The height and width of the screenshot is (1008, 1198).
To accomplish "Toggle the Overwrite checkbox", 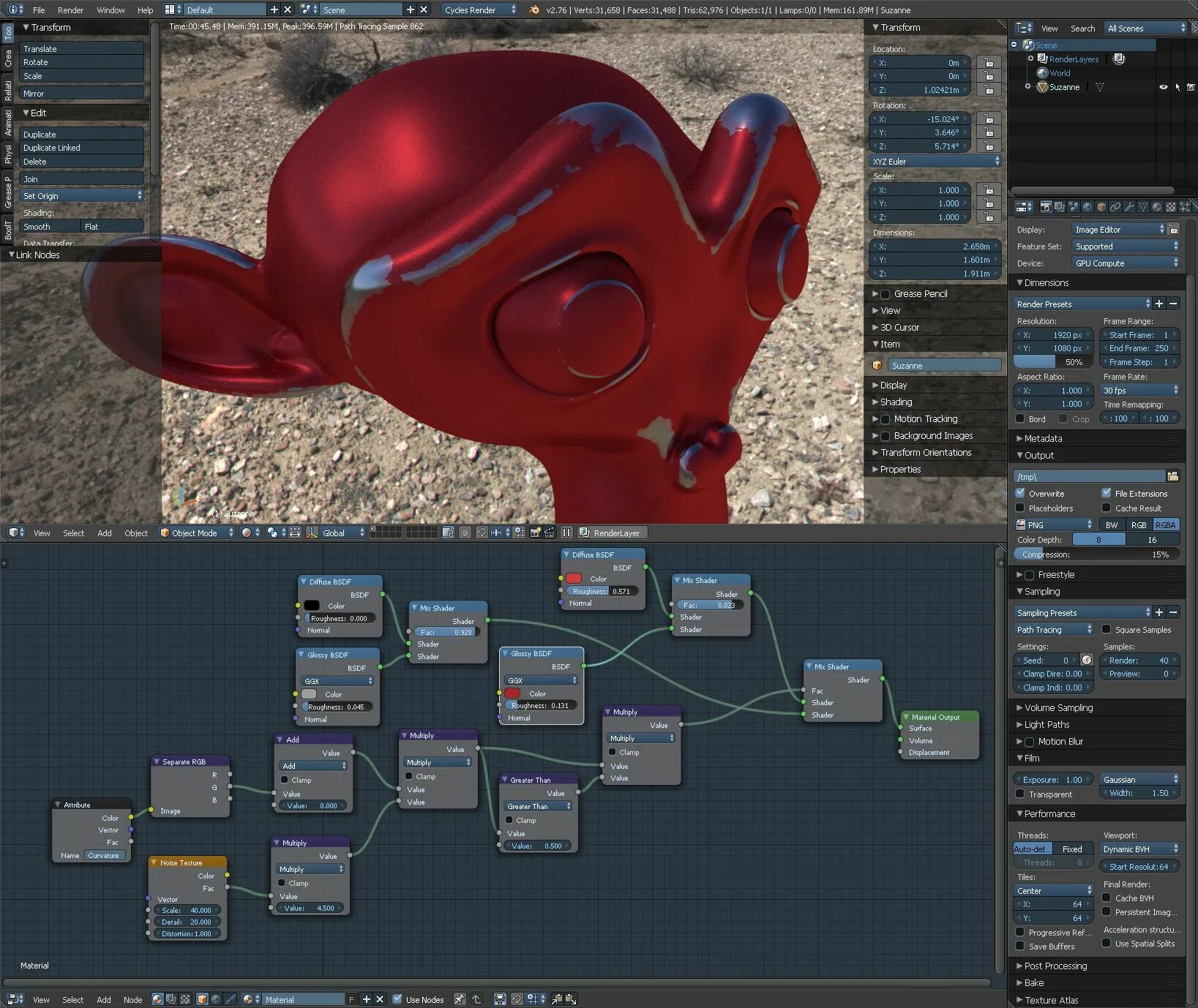I will (1020, 493).
